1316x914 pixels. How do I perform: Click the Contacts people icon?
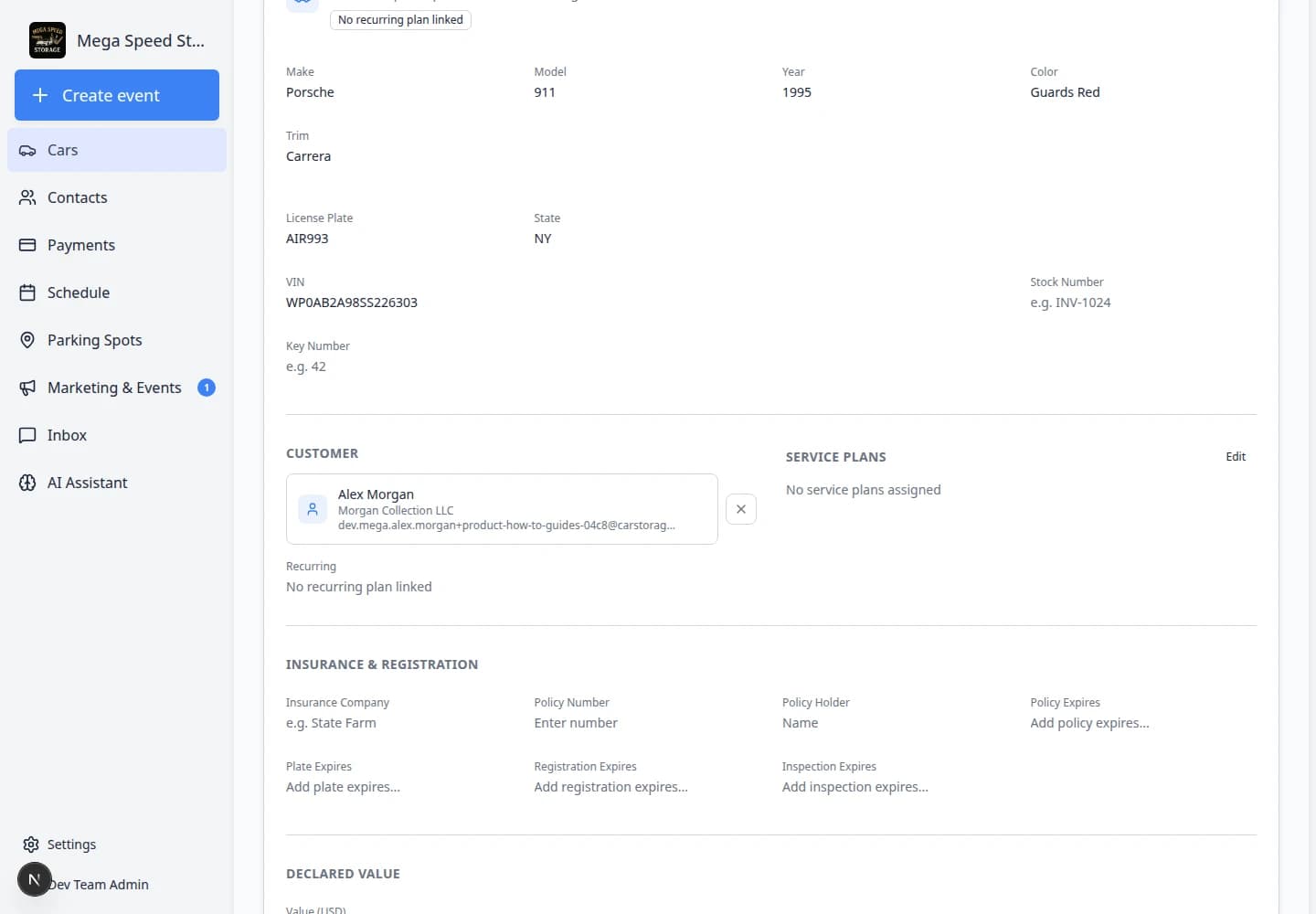pos(27,197)
